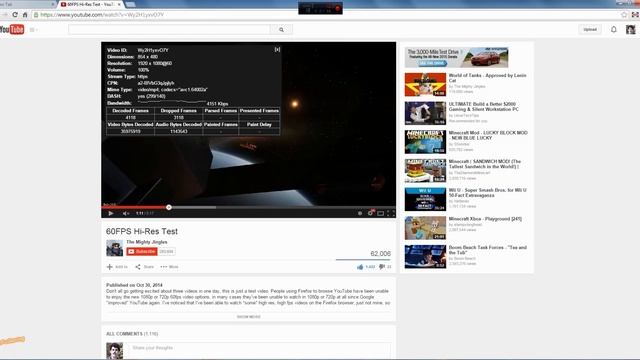Screen dimensions: 640x360
Task: Click the YouTube logo
Action: coord(12,29)
